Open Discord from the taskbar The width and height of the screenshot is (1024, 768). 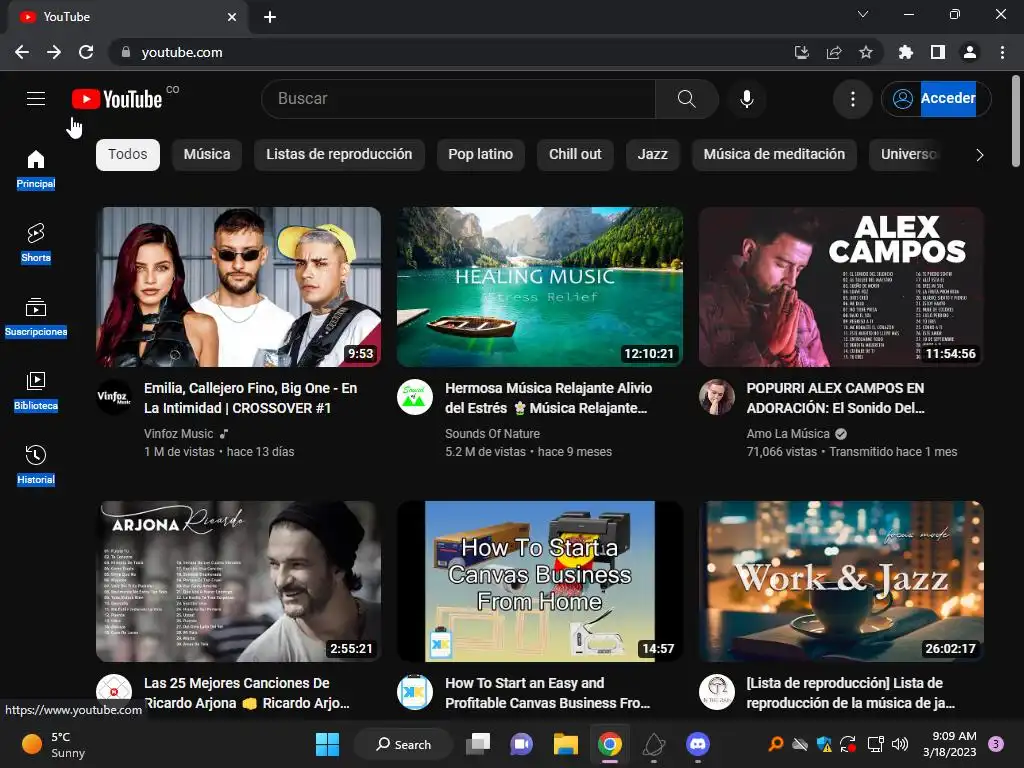pos(697,744)
